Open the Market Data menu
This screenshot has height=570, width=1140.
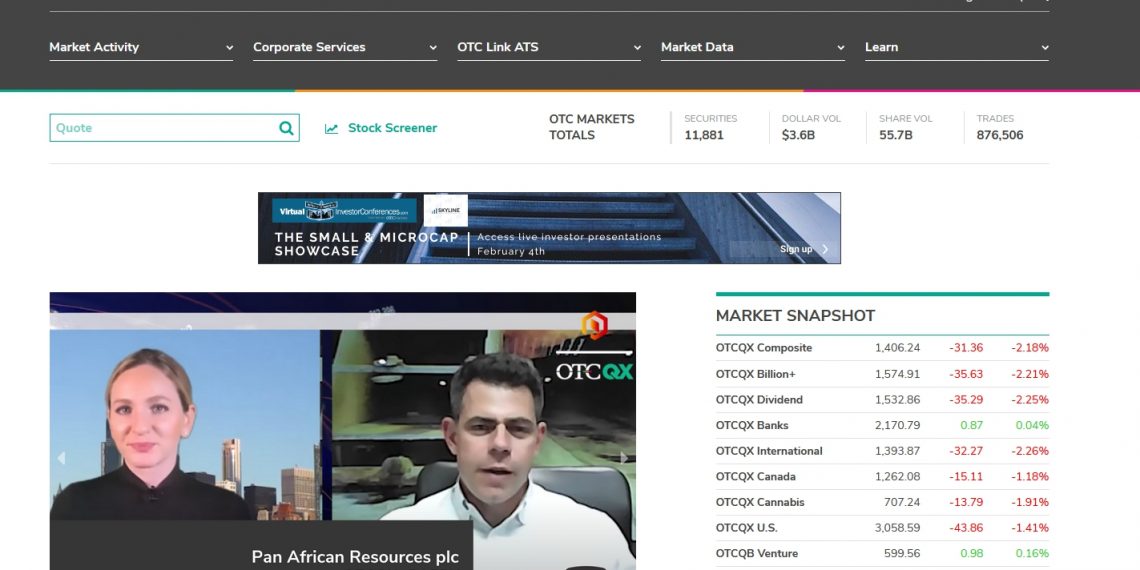tap(752, 47)
